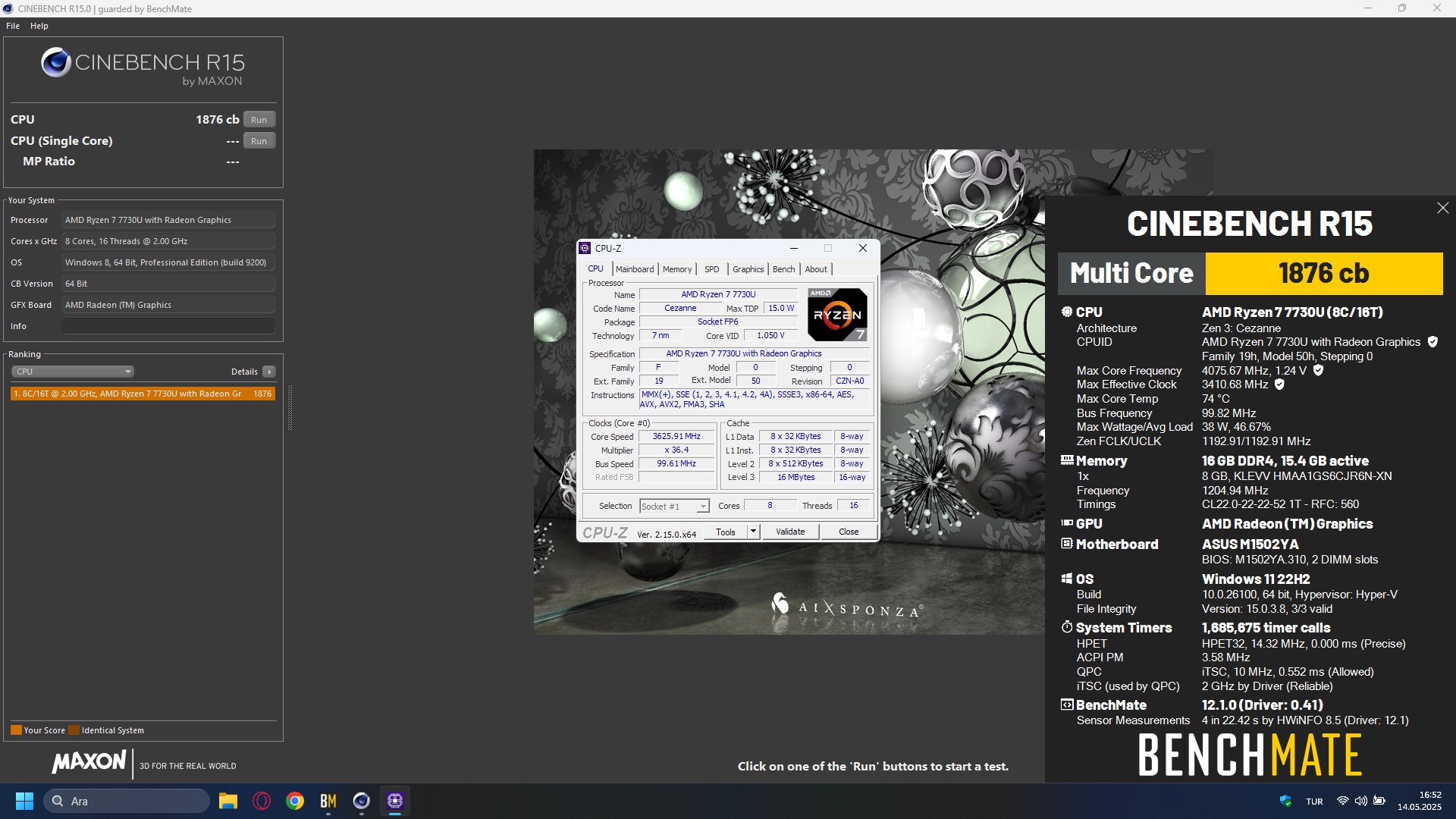
Task: Open the CPU-Z Tools button
Action: [726, 532]
